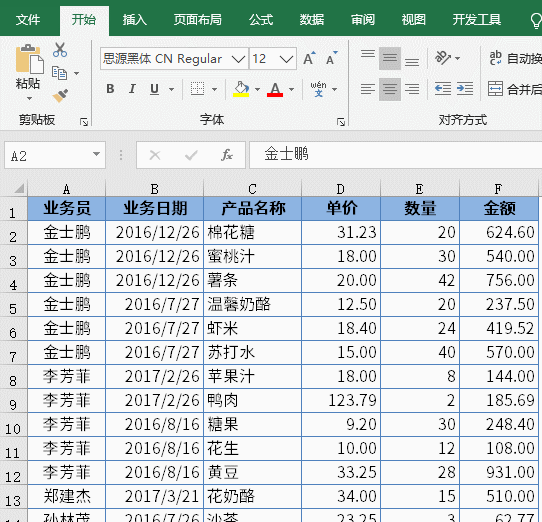This screenshot has width=542, height=522.
Task: Open the insert function fx dialog
Action: click(x=227, y=155)
